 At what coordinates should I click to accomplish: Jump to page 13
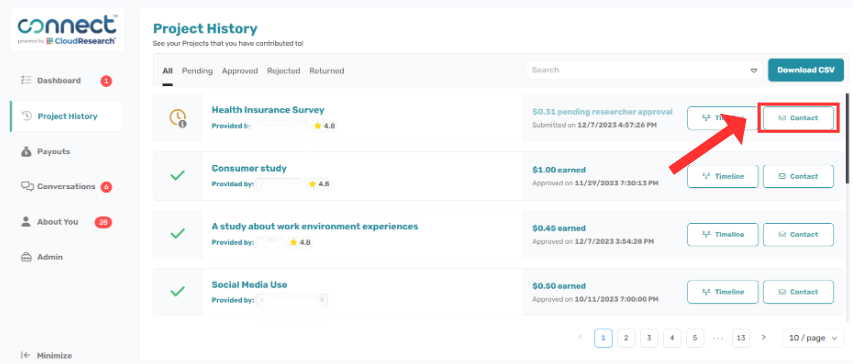[x=741, y=338]
